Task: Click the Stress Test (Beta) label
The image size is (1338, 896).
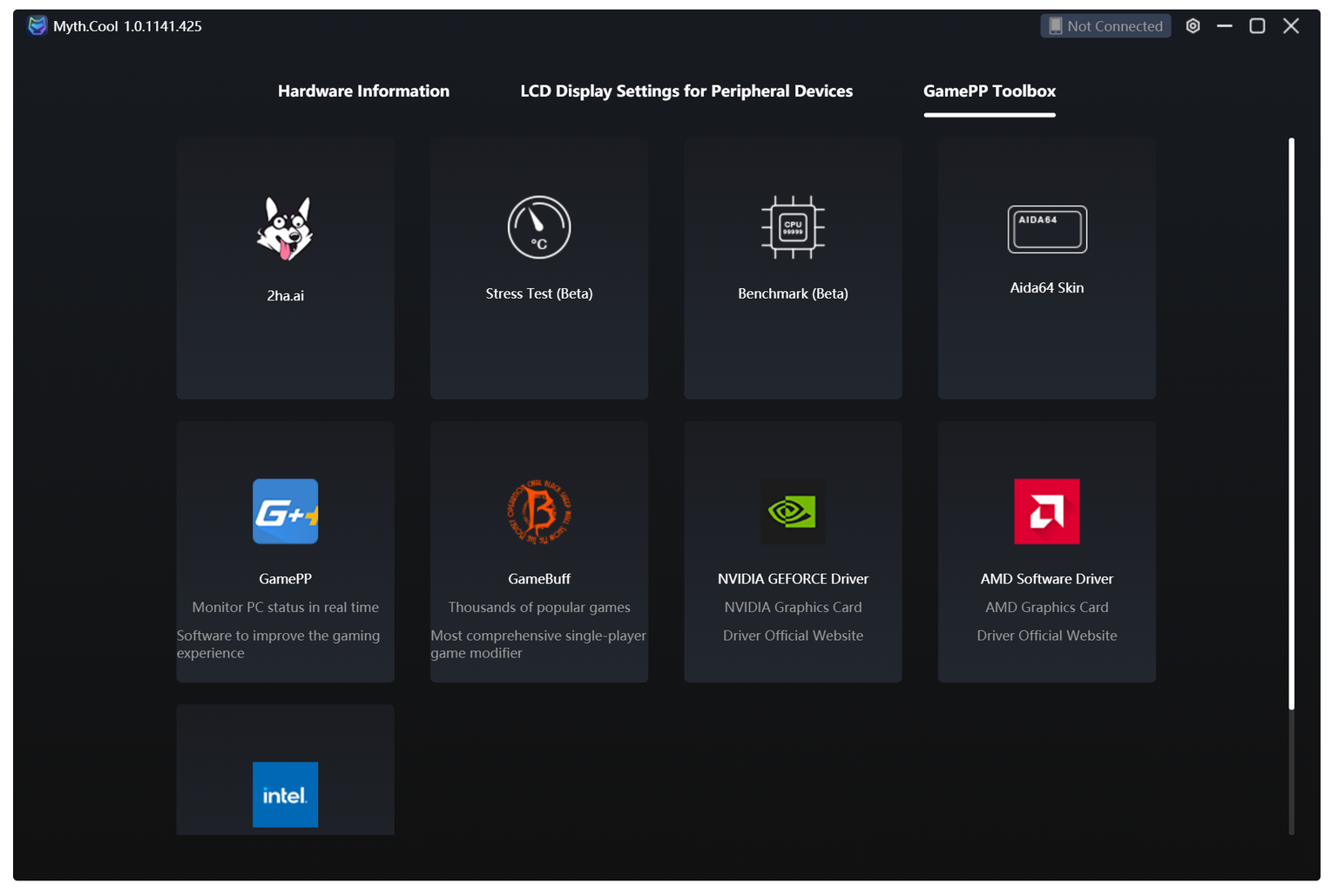Action: click(539, 293)
